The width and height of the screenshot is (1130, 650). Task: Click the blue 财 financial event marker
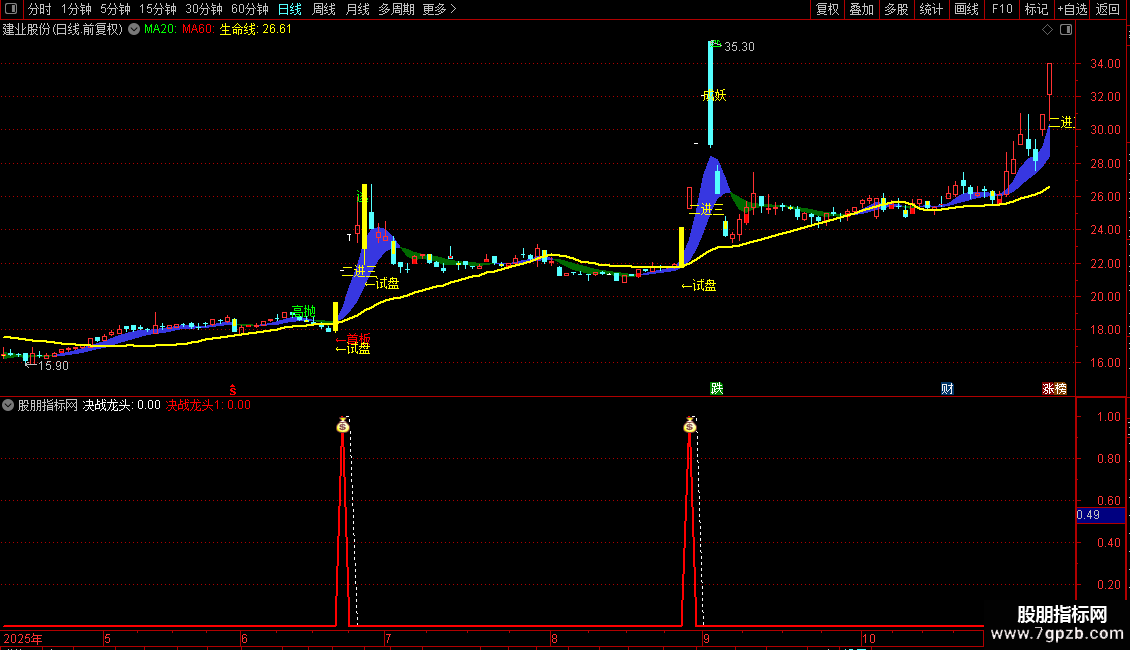tap(947, 388)
